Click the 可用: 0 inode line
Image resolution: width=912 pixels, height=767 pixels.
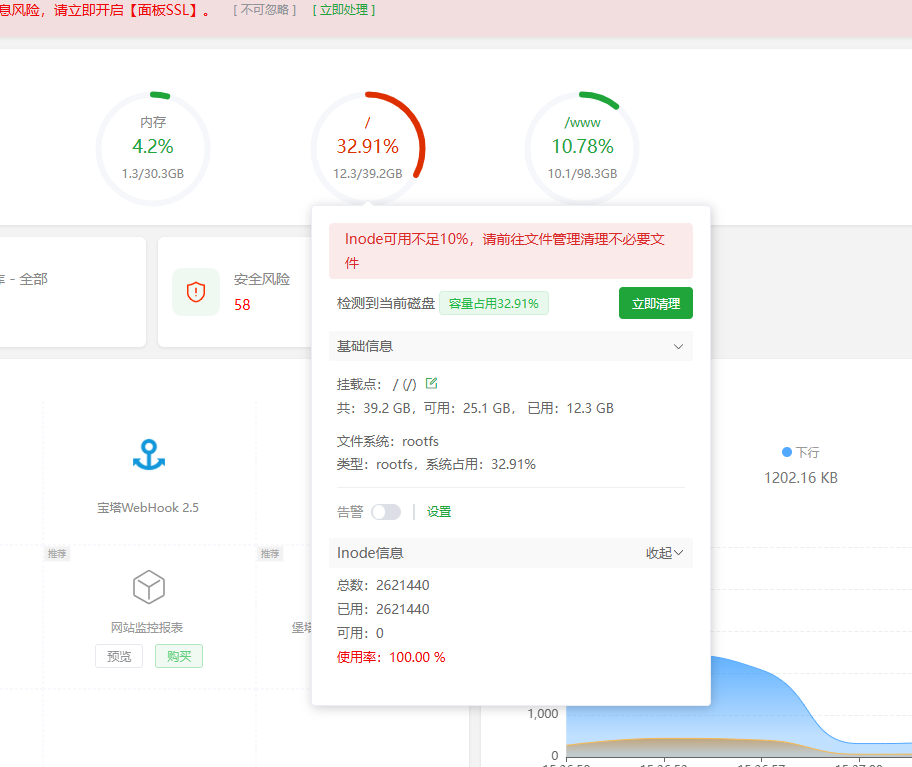click(x=360, y=633)
